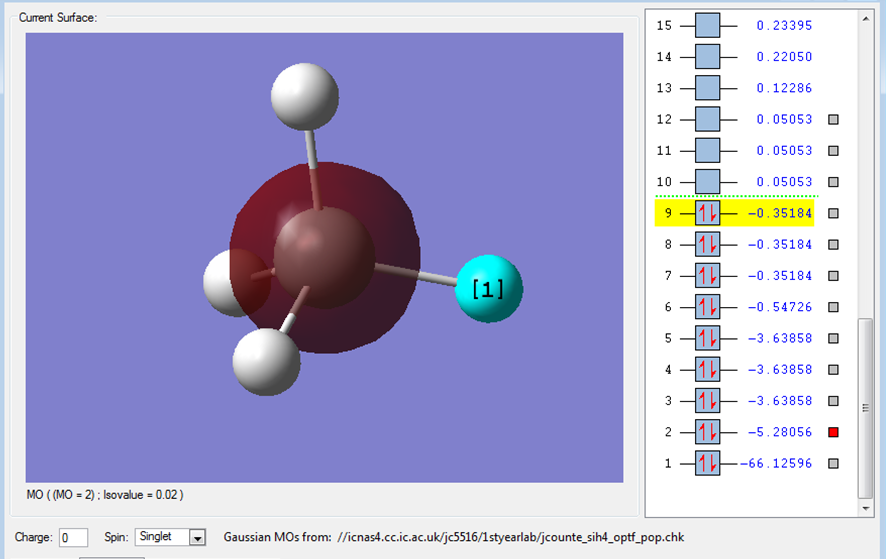This screenshot has width=886, height=559.
Task: Click the cyan atom labeled [1]
Action: 489,289
